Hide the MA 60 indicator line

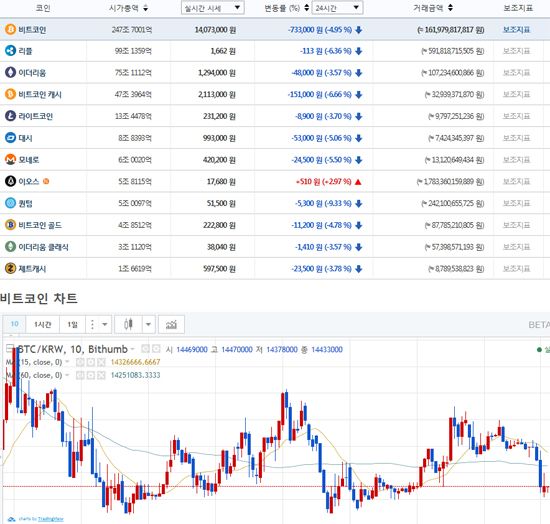(80, 375)
